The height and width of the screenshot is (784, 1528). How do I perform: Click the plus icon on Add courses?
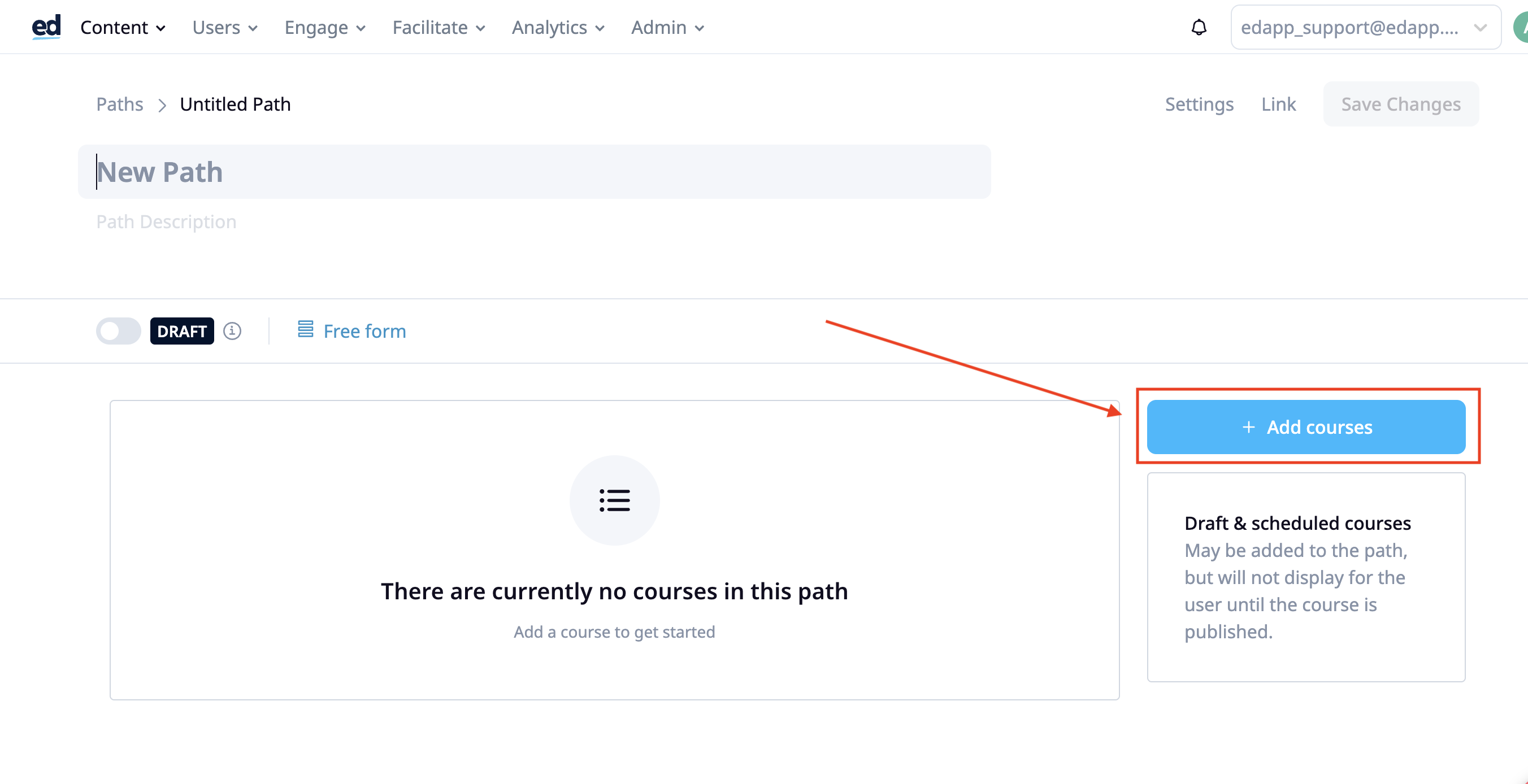click(1249, 427)
